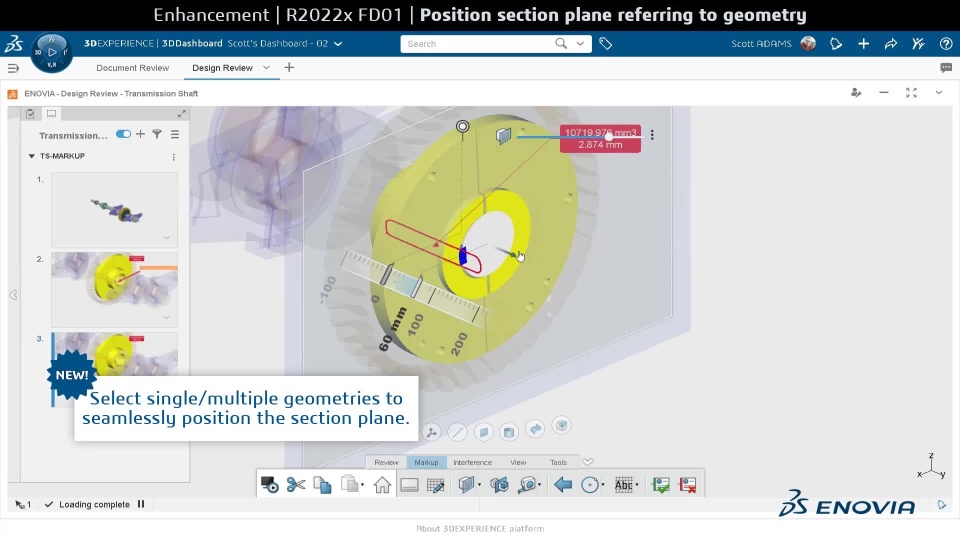Click the line reference positioning icon
The width and height of the screenshot is (960, 540).
click(x=457, y=432)
